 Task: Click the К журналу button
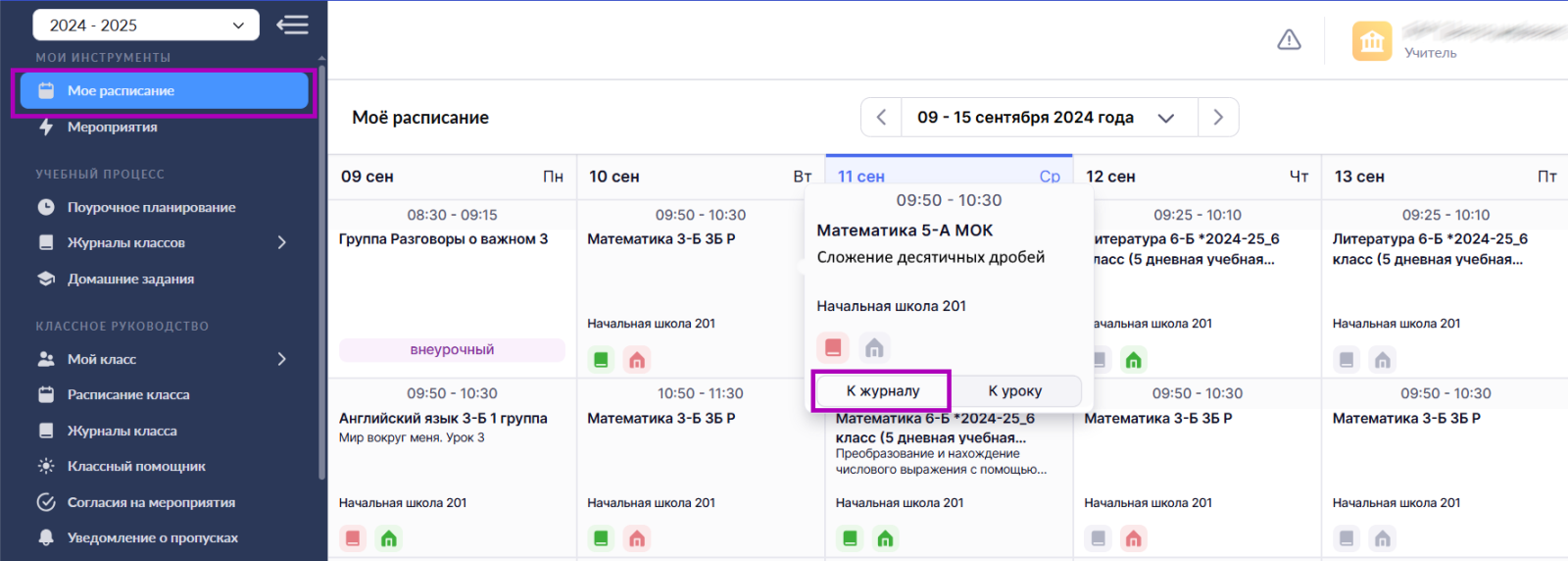(x=882, y=390)
